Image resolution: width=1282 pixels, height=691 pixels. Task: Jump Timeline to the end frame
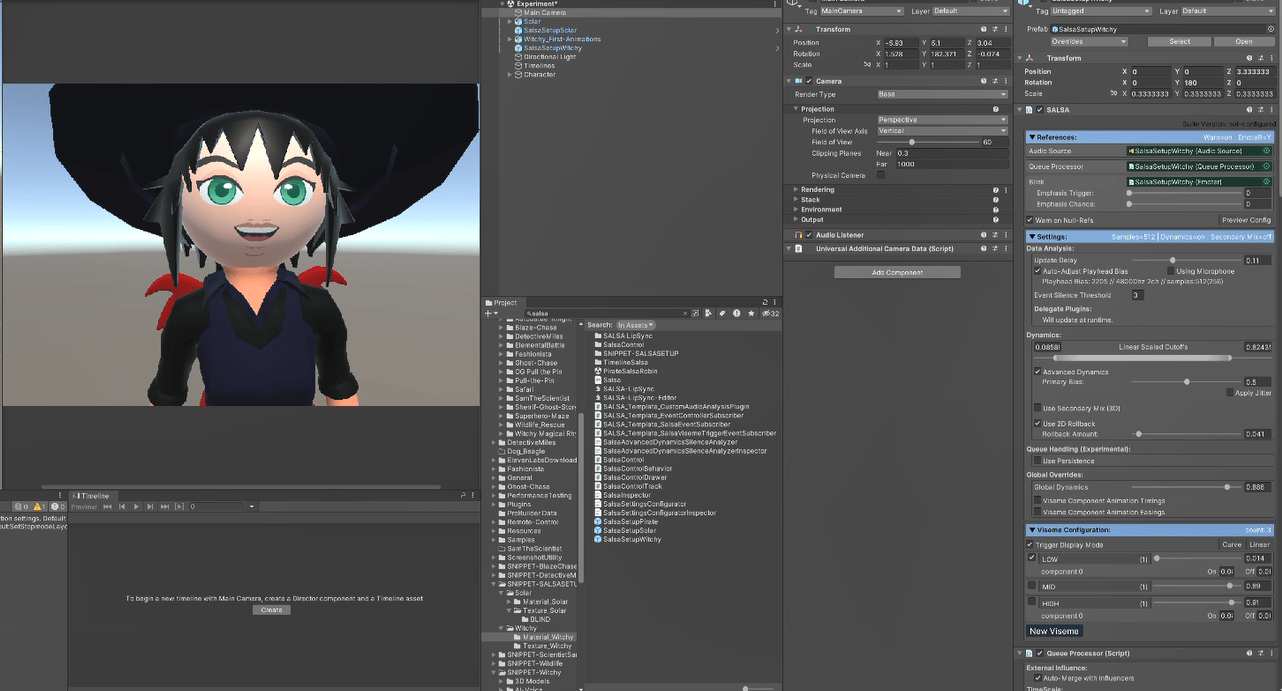[x=165, y=507]
